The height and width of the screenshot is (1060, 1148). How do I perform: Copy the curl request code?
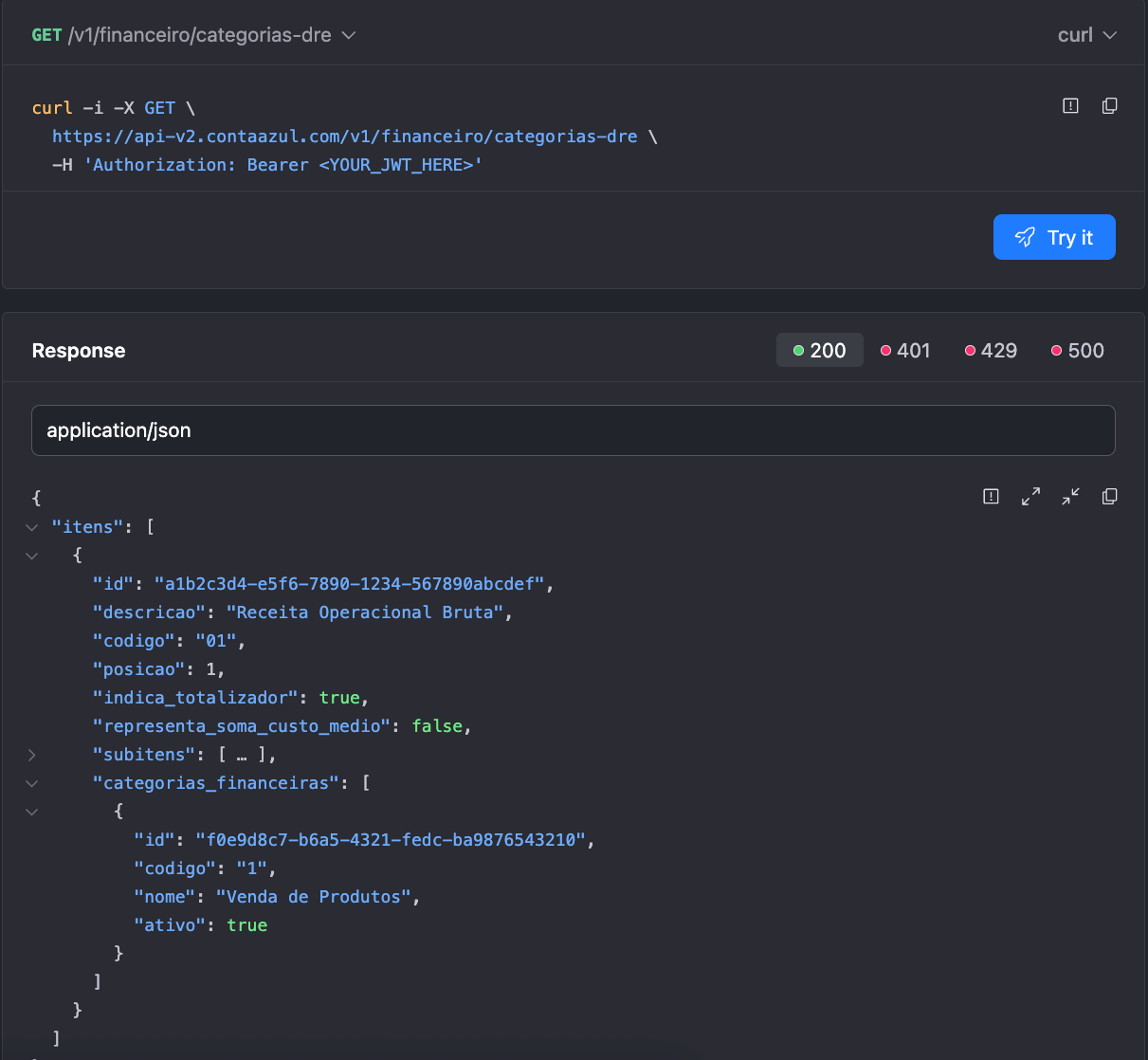1109,106
